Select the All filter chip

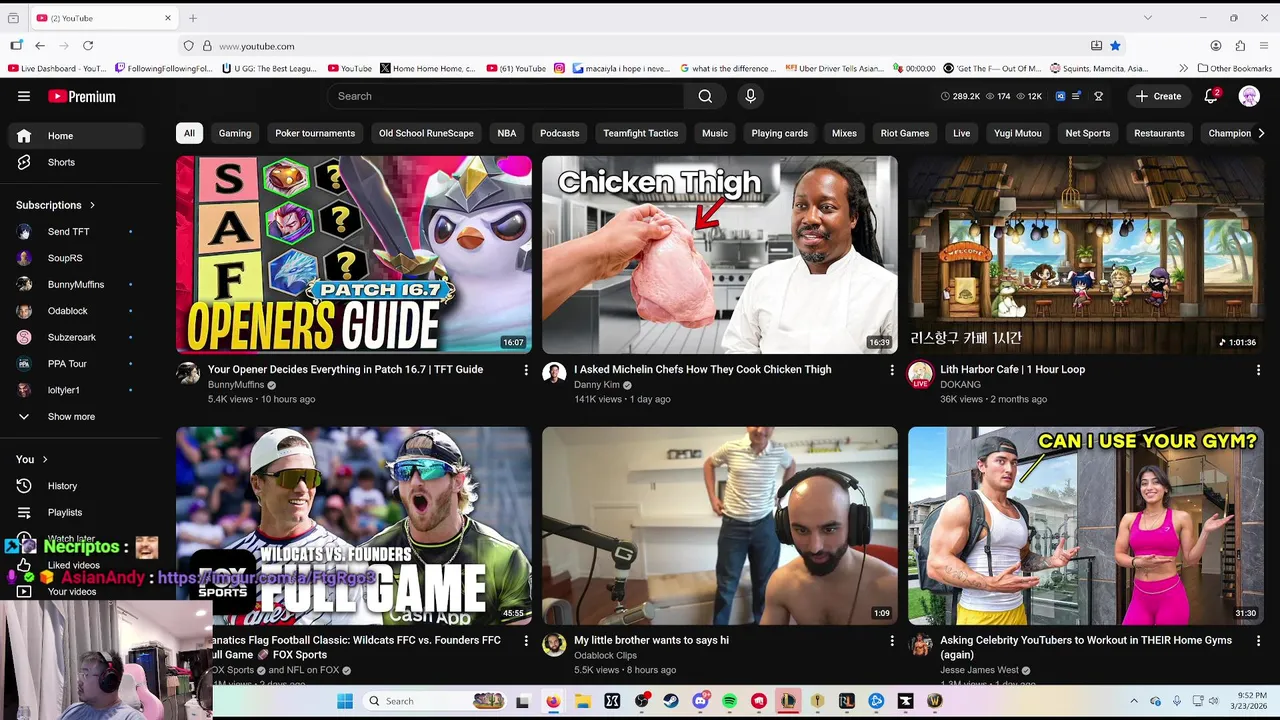click(x=189, y=133)
